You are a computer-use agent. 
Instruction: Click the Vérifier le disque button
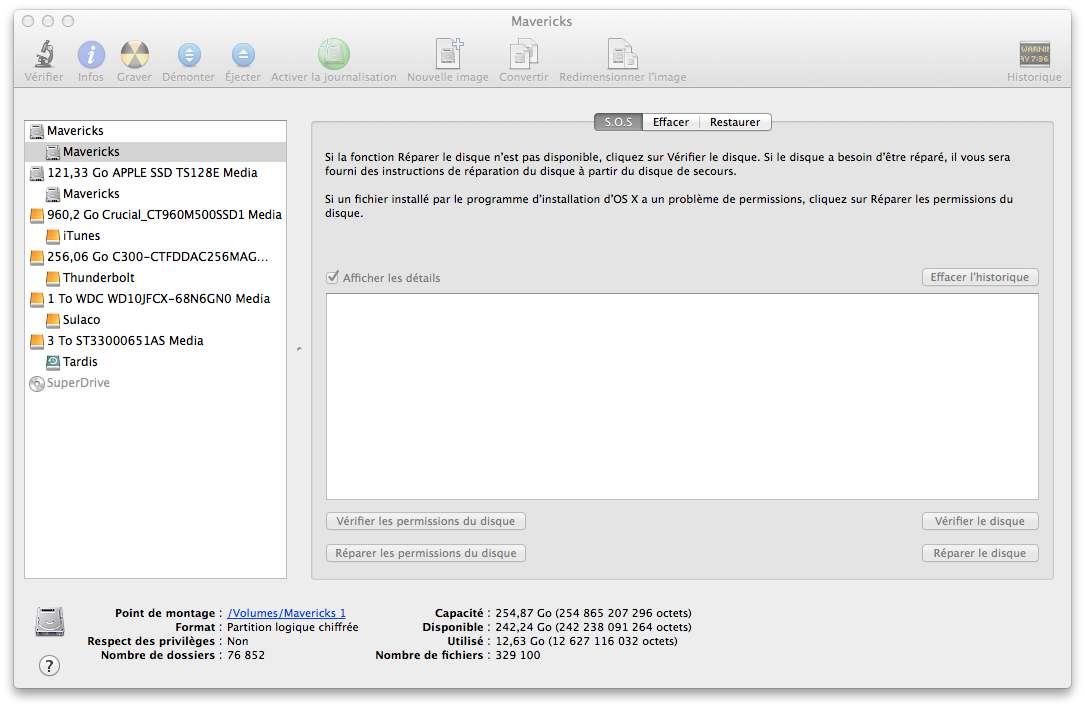[980, 521]
